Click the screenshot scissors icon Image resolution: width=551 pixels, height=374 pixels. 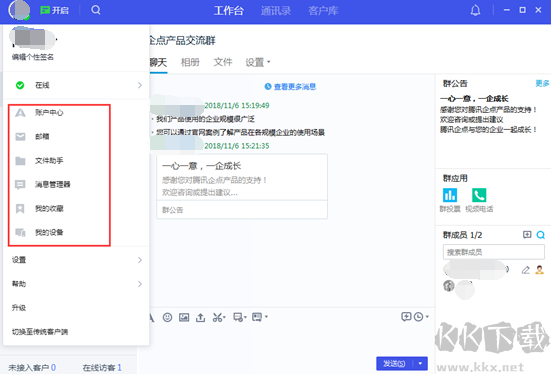point(219,317)
